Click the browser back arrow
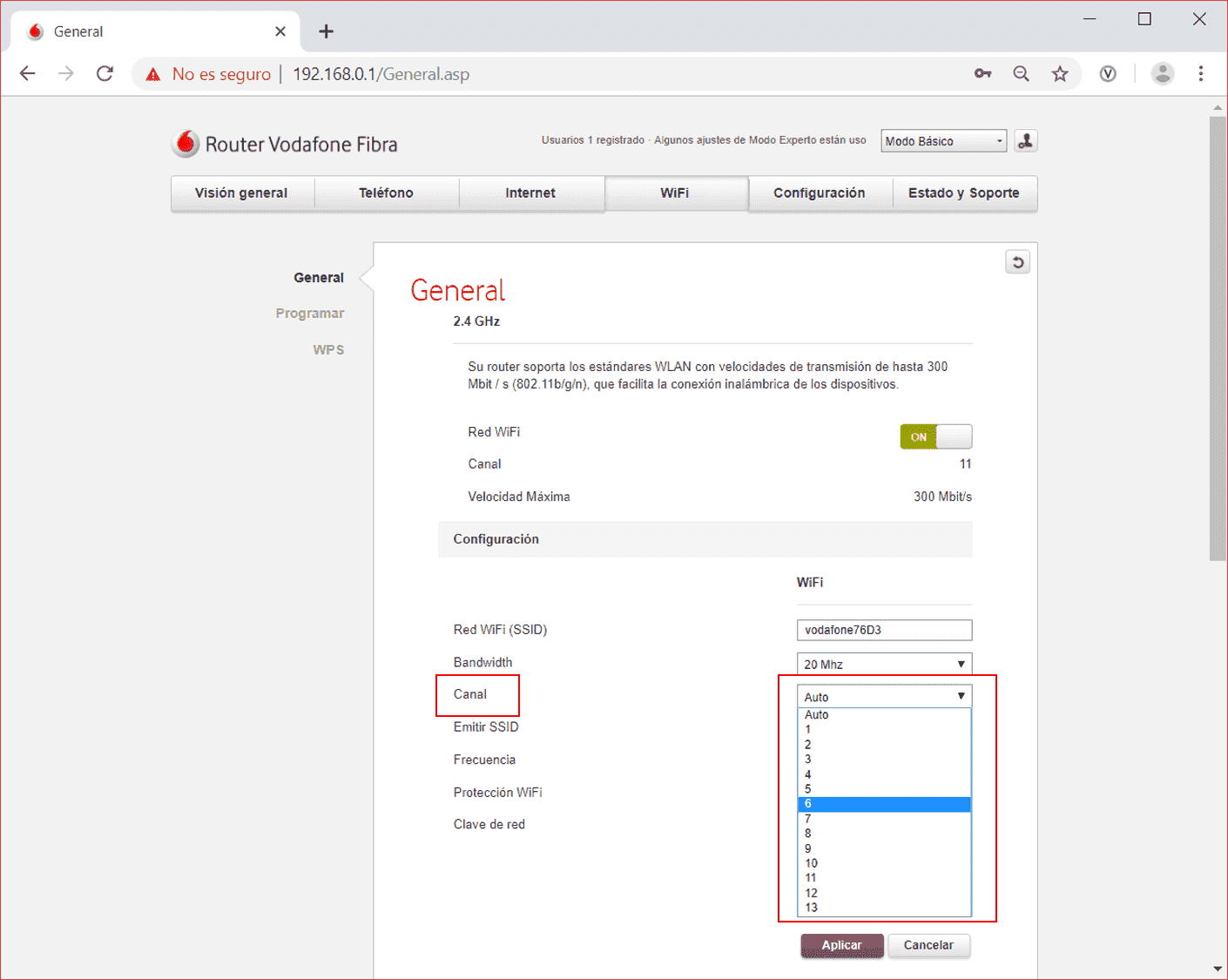 point(28,74)
